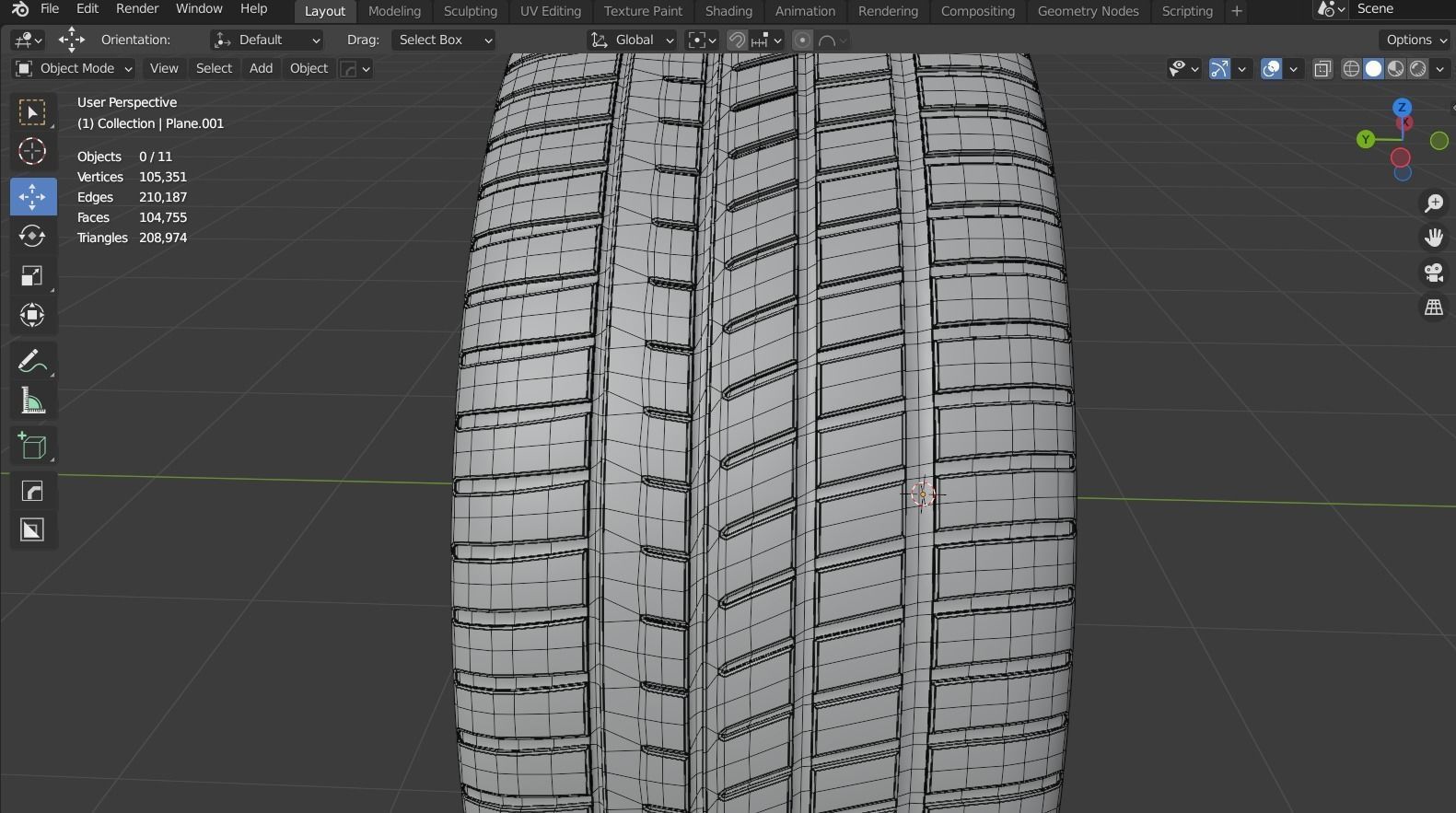1456x813 pixels.
Task: Toggle X-ray mode
Action: (x=1322, y=69)
